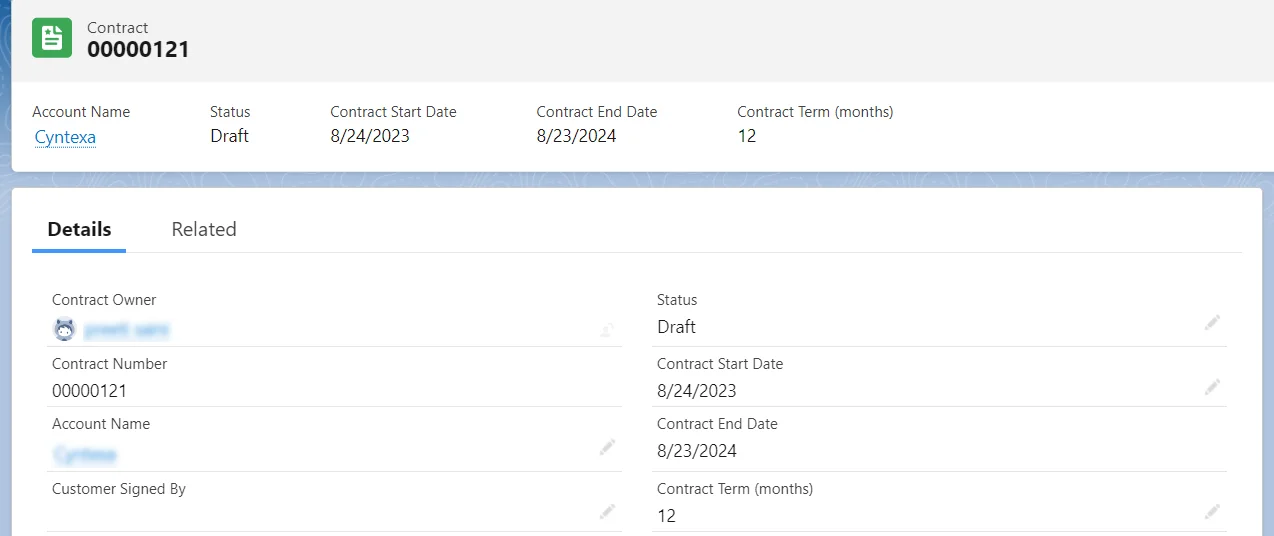Open the Cyntexa account link in header
Viewport: 1274px width, 536px height.
pyautogui.click(x=65, y=137)
